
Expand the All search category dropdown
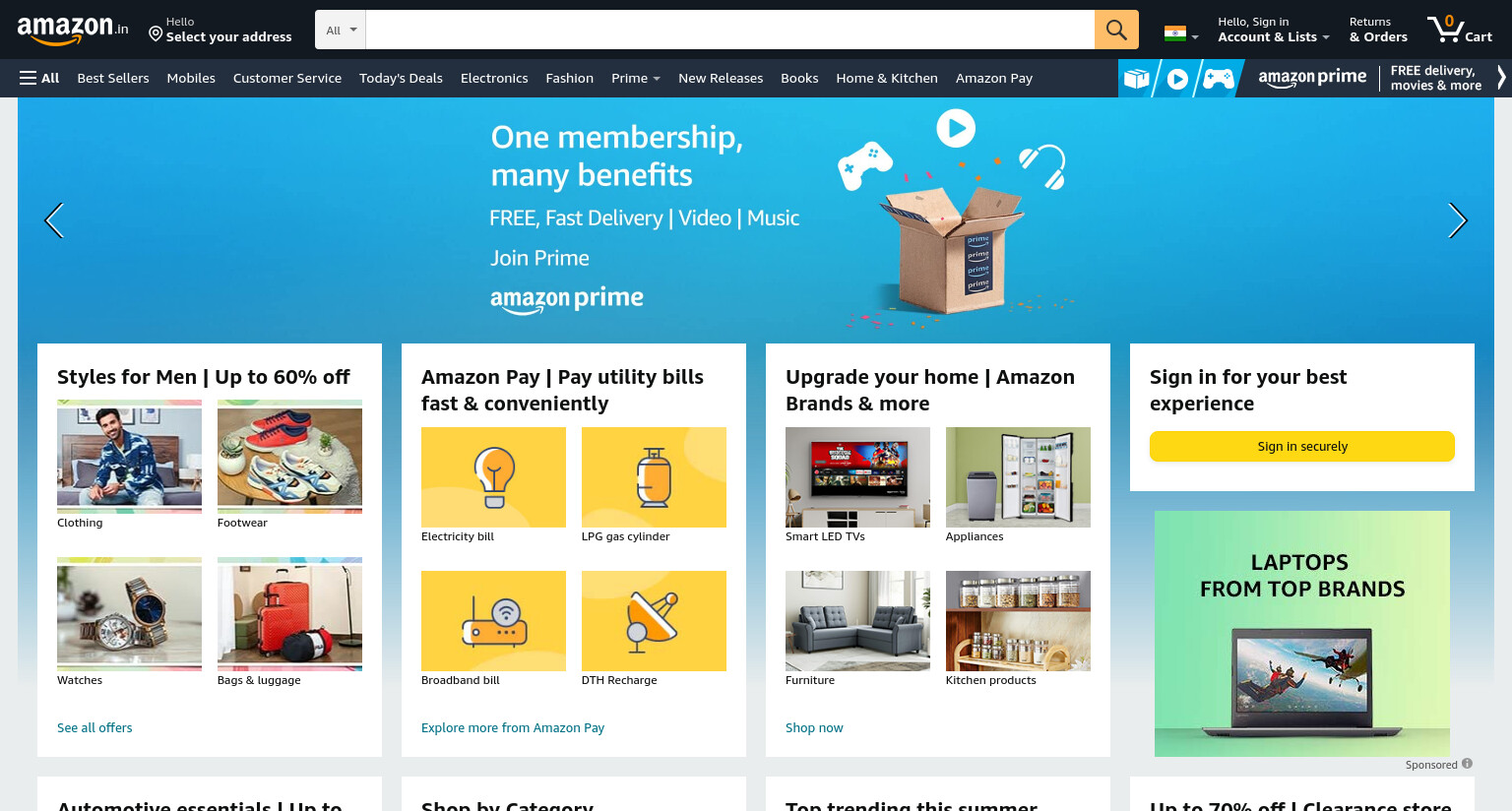pos(341,30)
